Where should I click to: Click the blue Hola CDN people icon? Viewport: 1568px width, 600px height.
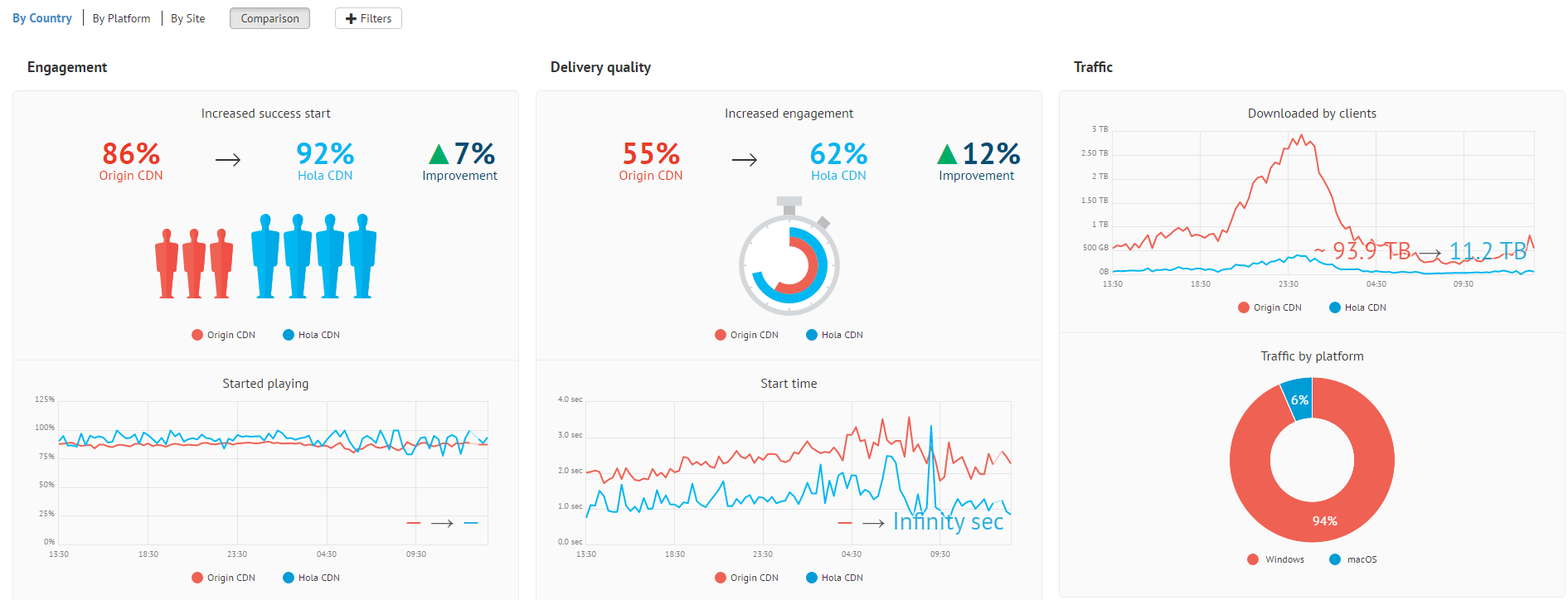pos(313,255)
